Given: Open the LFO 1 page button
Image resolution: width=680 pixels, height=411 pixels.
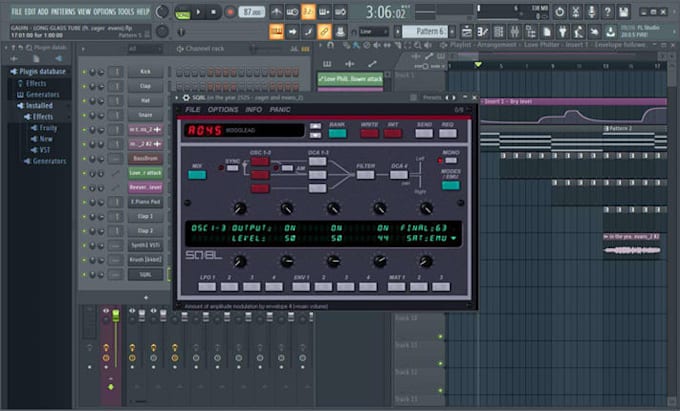Looking at the screenshot, I should [x=207, y=287].
